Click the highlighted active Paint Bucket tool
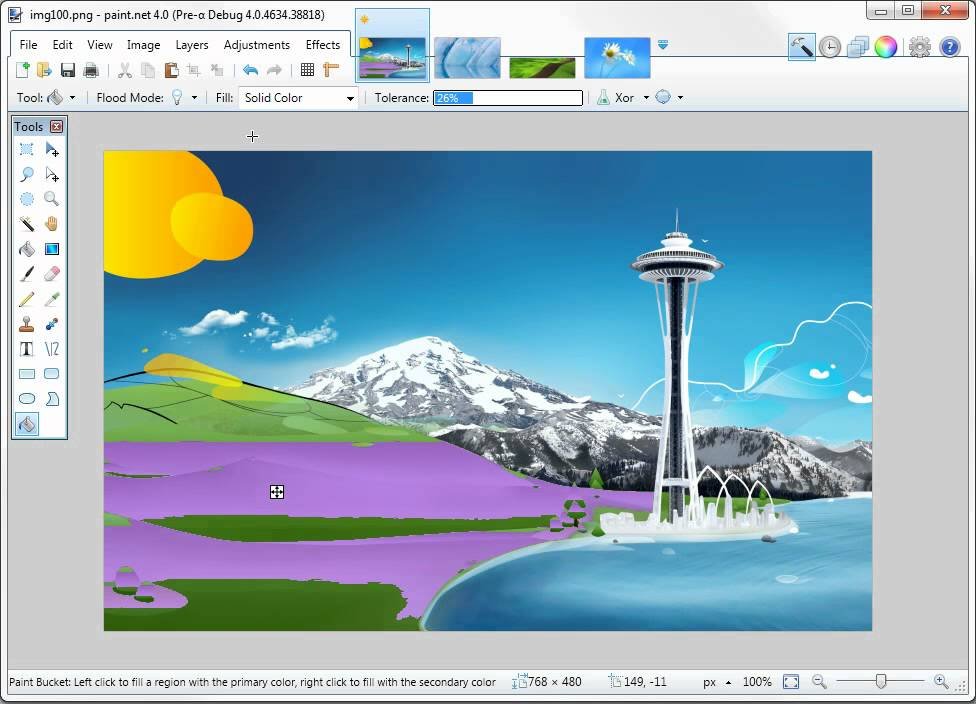 pos(27,425)
